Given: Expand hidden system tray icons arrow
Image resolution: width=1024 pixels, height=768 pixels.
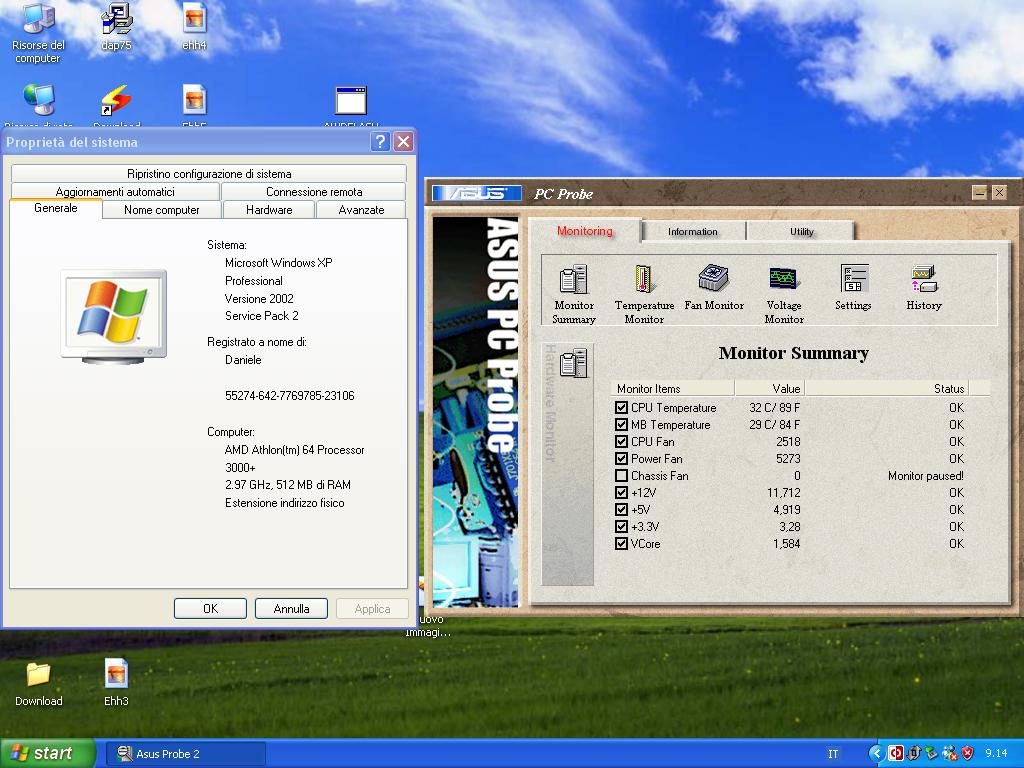Looking at the screenshot, I should coord(876,753).
